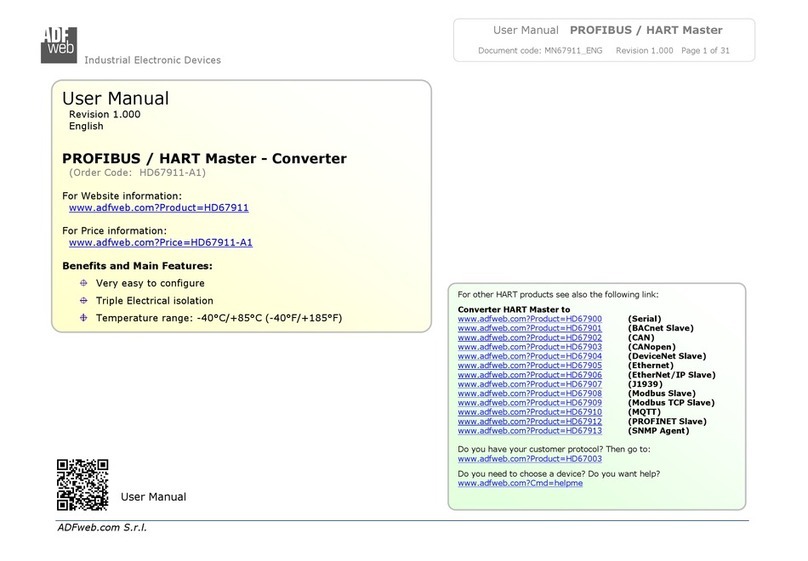Click the ADFweb.com S.r.l. footer text
This screenshot has width=808, height=561.
102,528
